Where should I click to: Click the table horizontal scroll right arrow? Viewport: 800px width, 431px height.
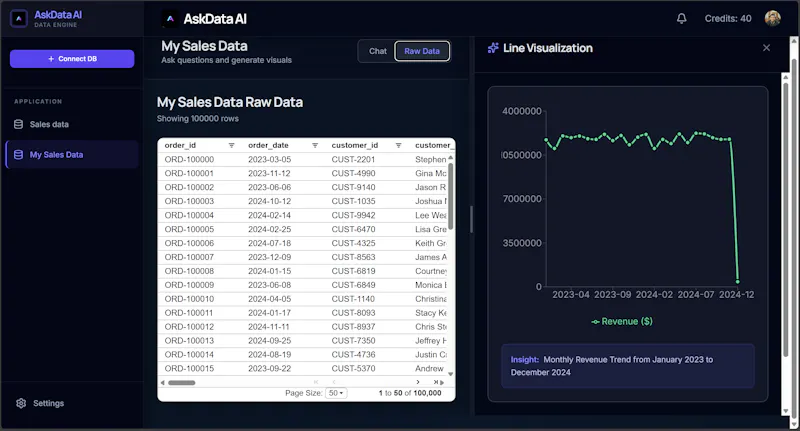[442, 383]
